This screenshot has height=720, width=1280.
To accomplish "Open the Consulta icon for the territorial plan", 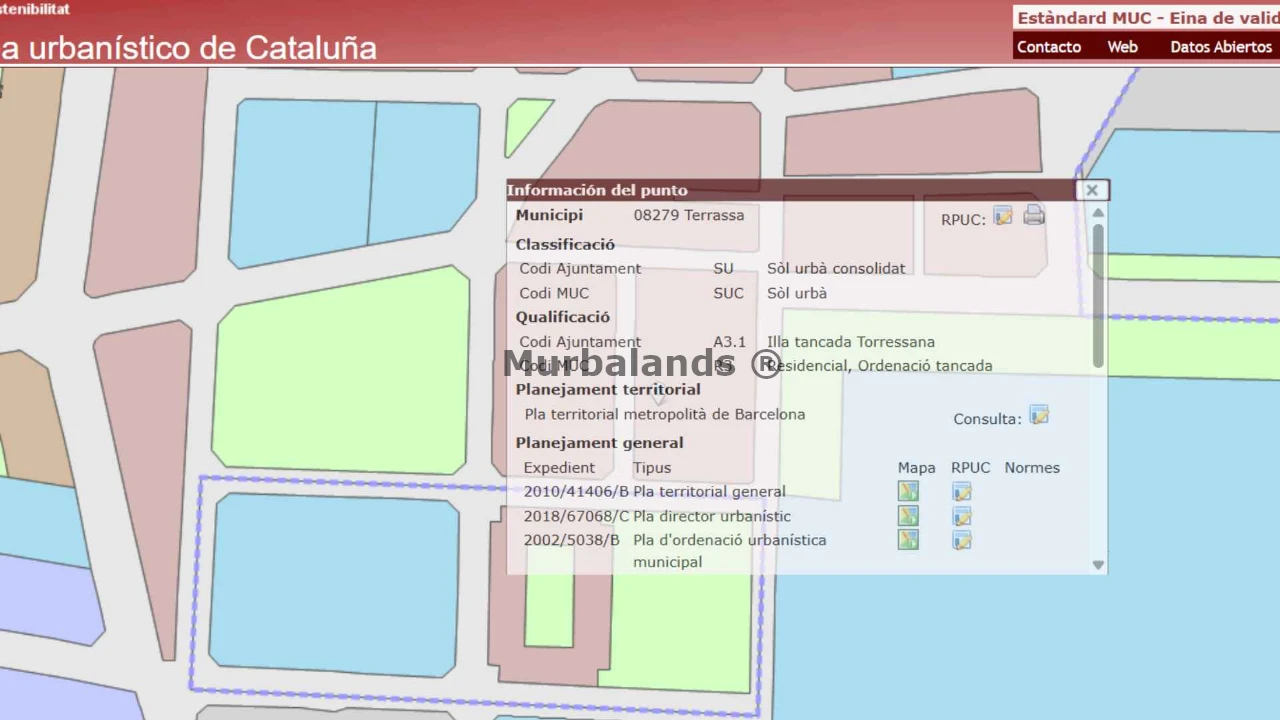I will (x=1039, y=415).
